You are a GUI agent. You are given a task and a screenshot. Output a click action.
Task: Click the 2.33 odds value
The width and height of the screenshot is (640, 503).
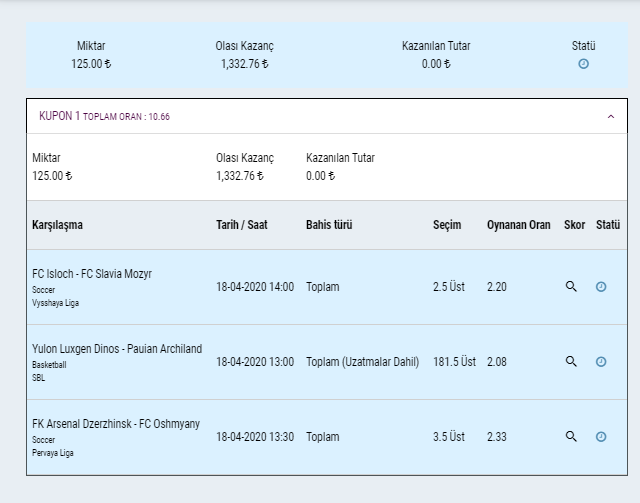tap(499, 437)
